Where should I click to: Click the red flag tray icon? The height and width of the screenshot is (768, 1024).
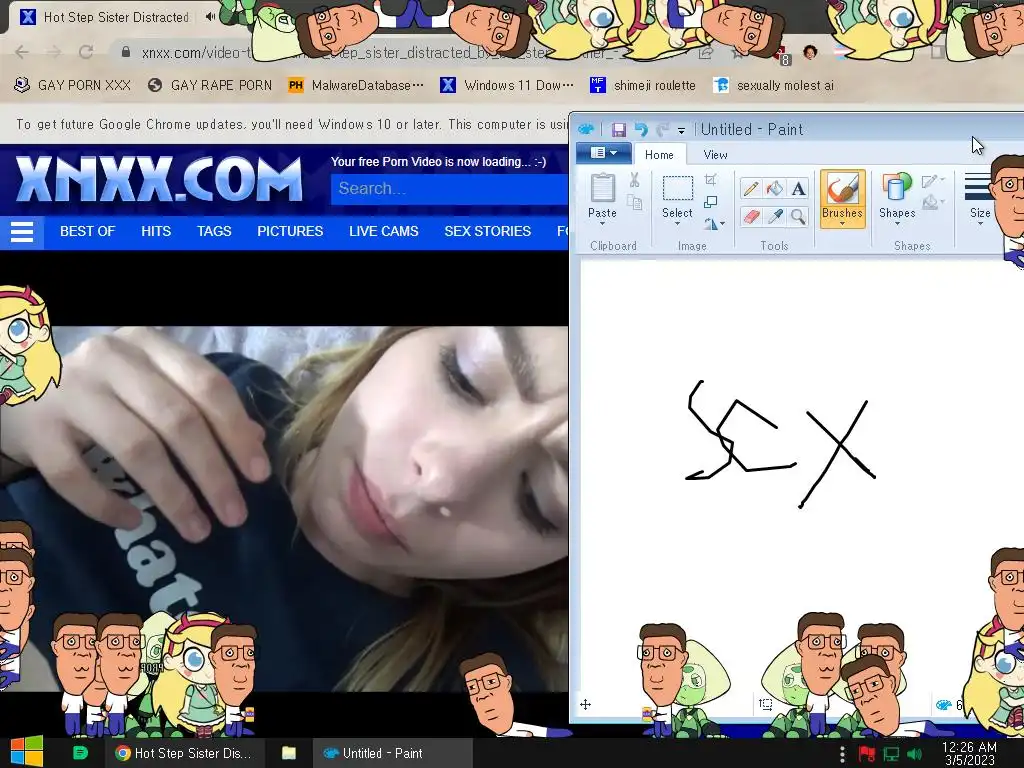(867, 754)
